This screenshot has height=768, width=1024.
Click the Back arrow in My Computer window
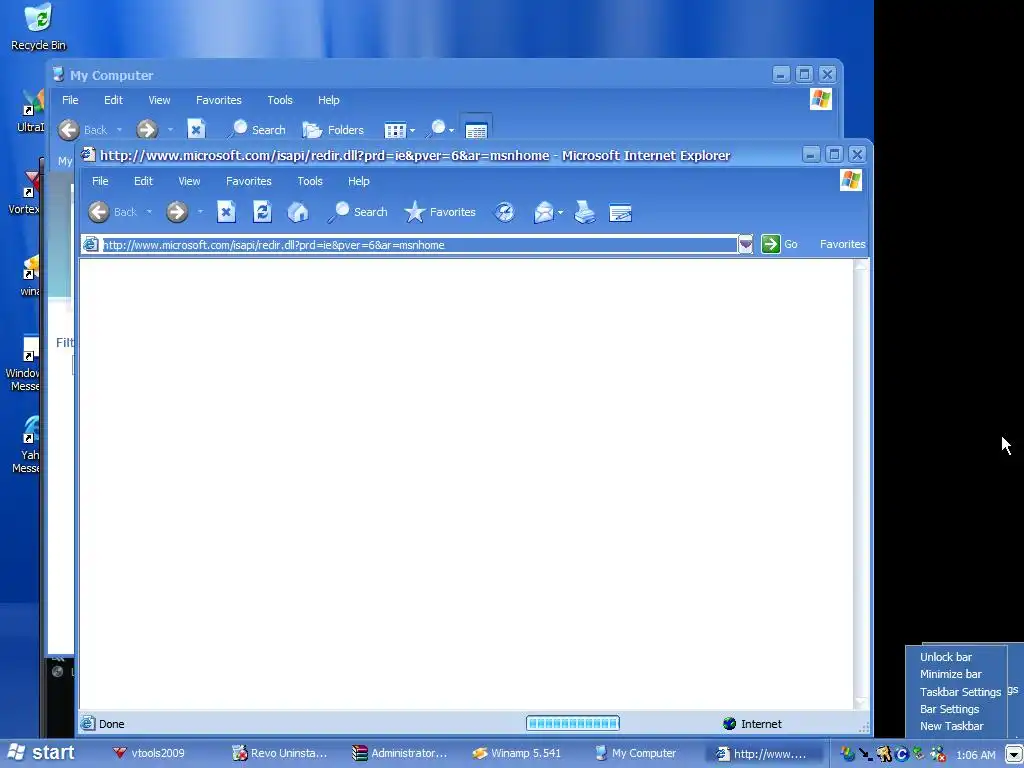69,130
